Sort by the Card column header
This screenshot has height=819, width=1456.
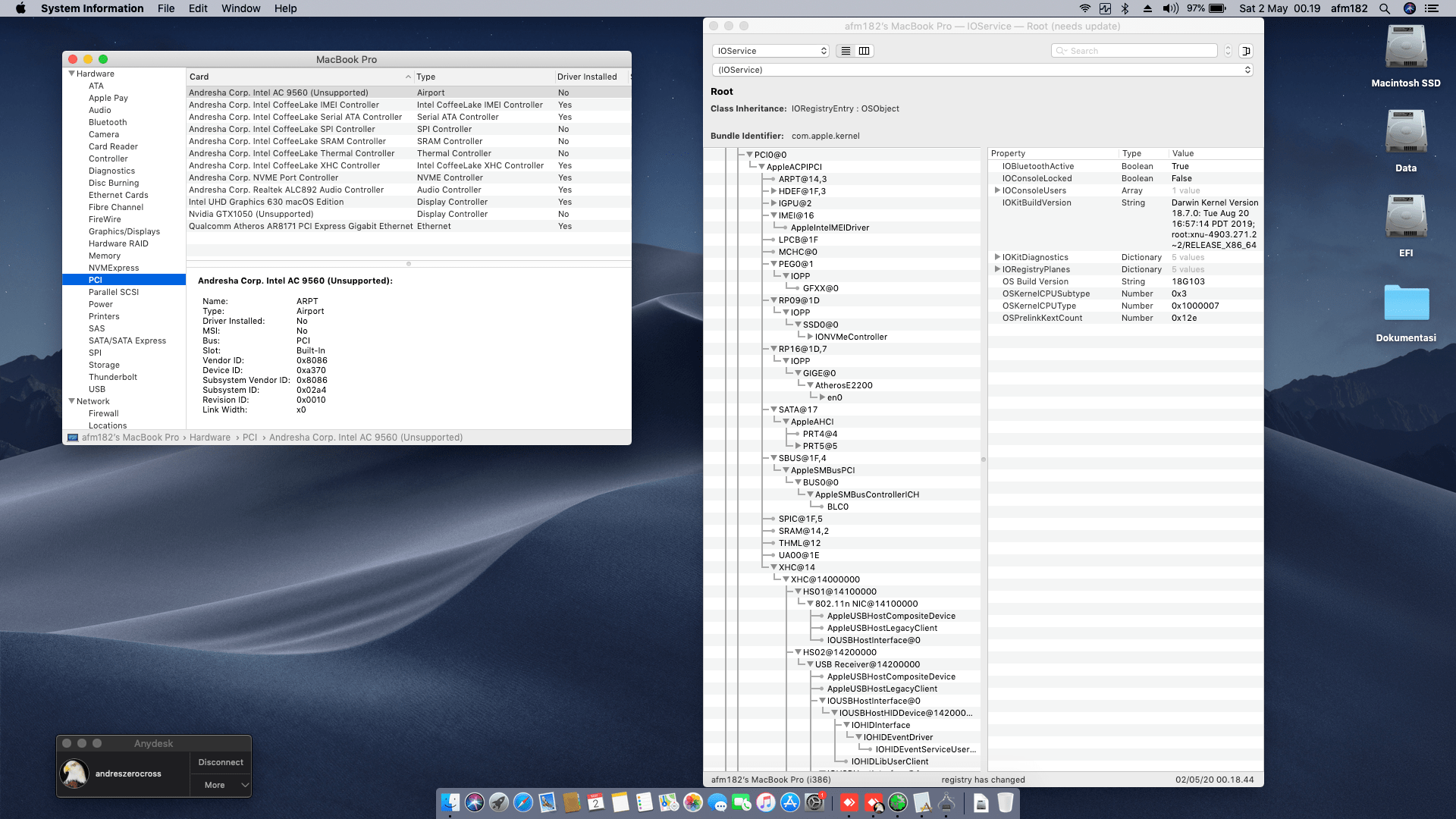tap(300, 77)
